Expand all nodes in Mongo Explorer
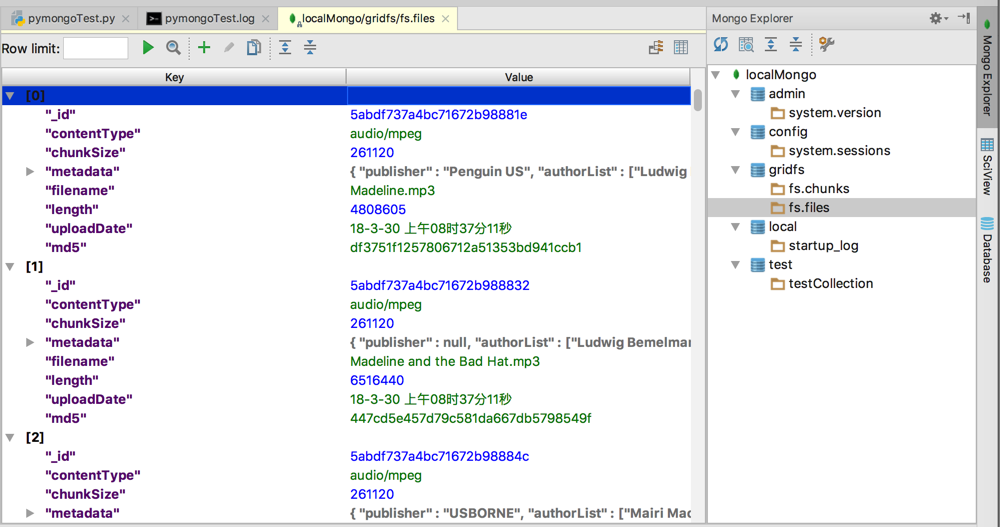Image resolution: width=1000 pixels, height=527 pixels. (771, 45)
